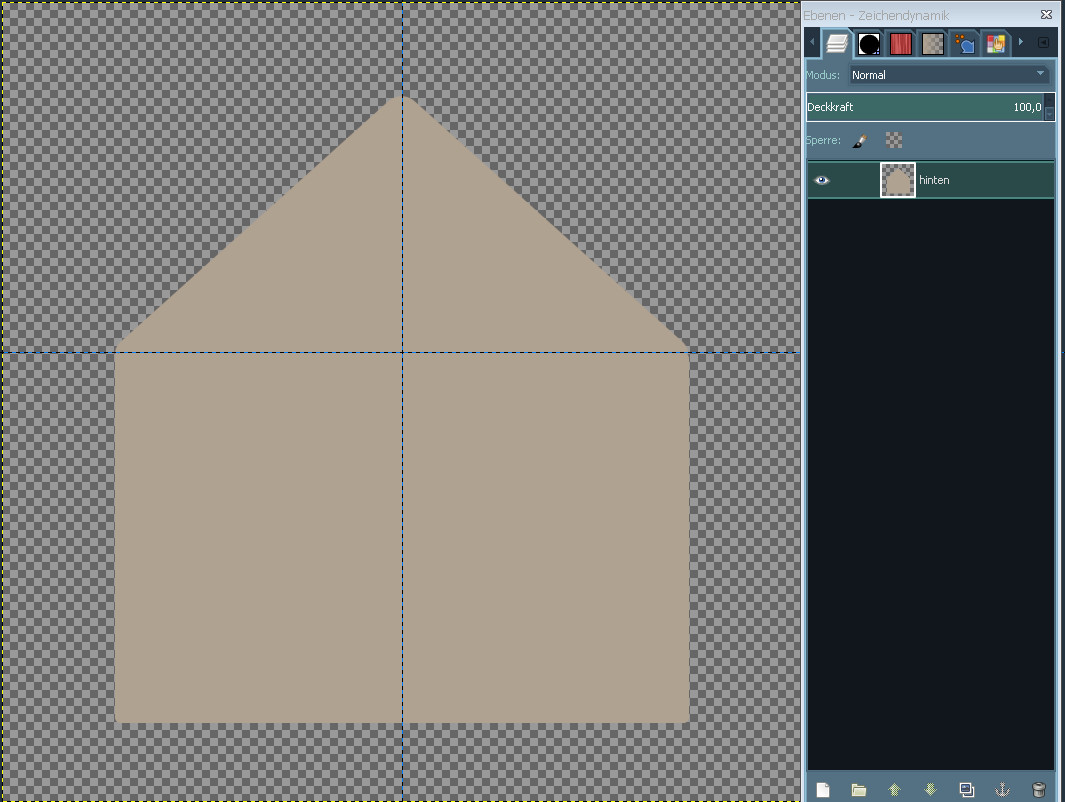Image resolution: width=1065 pixels, height=802 pixels.
Task: Hide the hinten layer using eye icon
Action: point(822,180)
